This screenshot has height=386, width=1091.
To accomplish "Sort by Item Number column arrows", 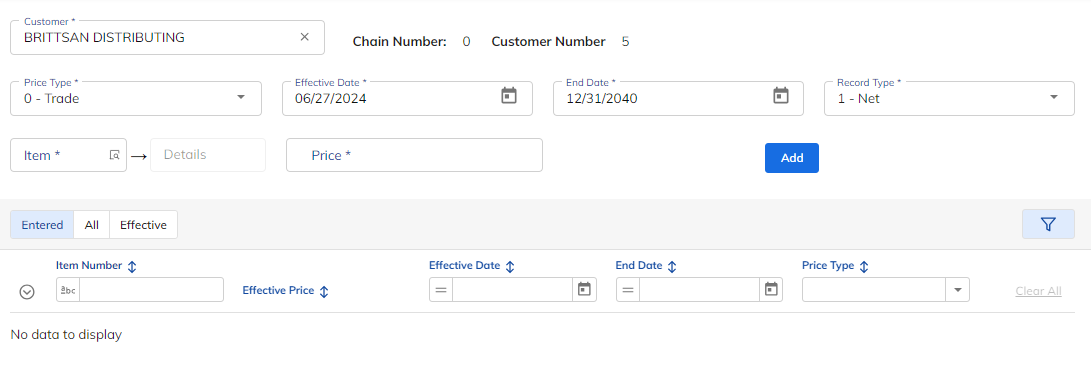I will (132, 266).
